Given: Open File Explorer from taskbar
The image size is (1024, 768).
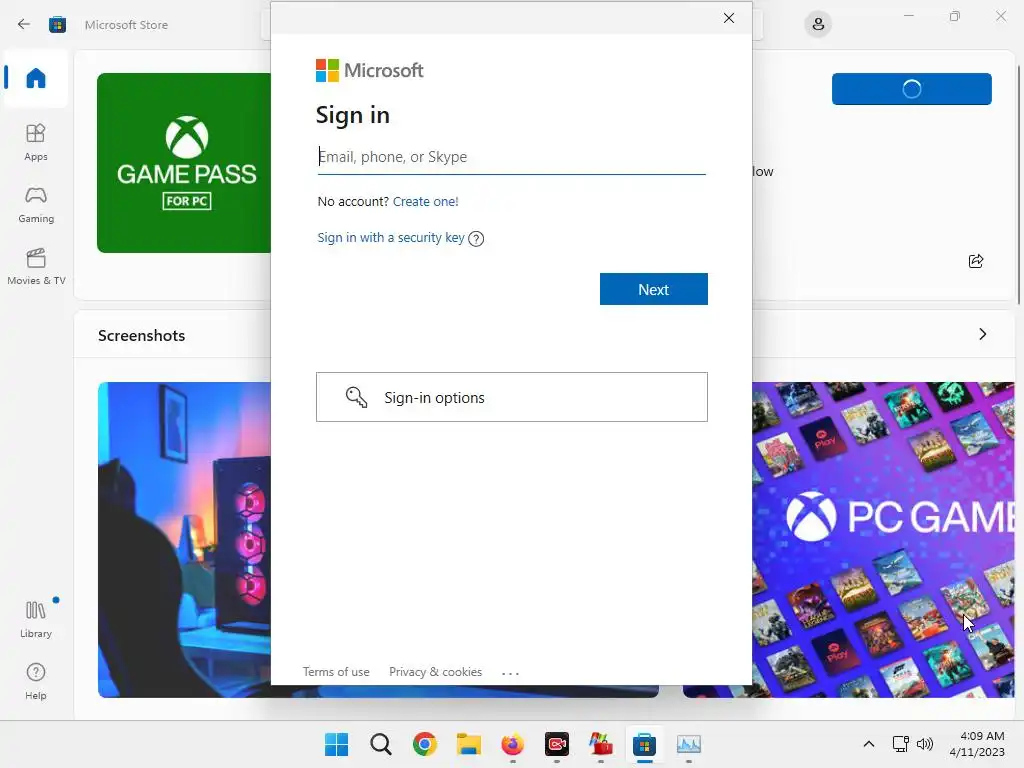Looking at the screenshot, I should (x=468, y=744).
